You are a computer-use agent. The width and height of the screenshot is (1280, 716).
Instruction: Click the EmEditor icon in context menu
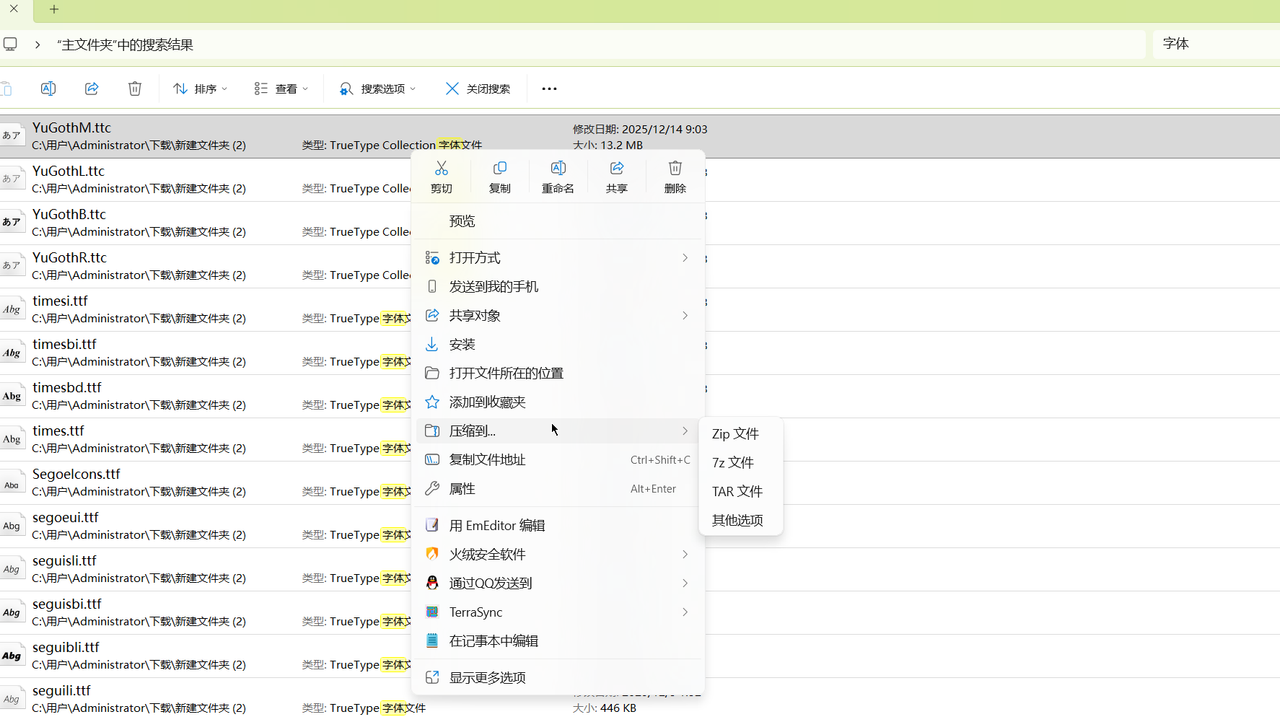(432, 525)
